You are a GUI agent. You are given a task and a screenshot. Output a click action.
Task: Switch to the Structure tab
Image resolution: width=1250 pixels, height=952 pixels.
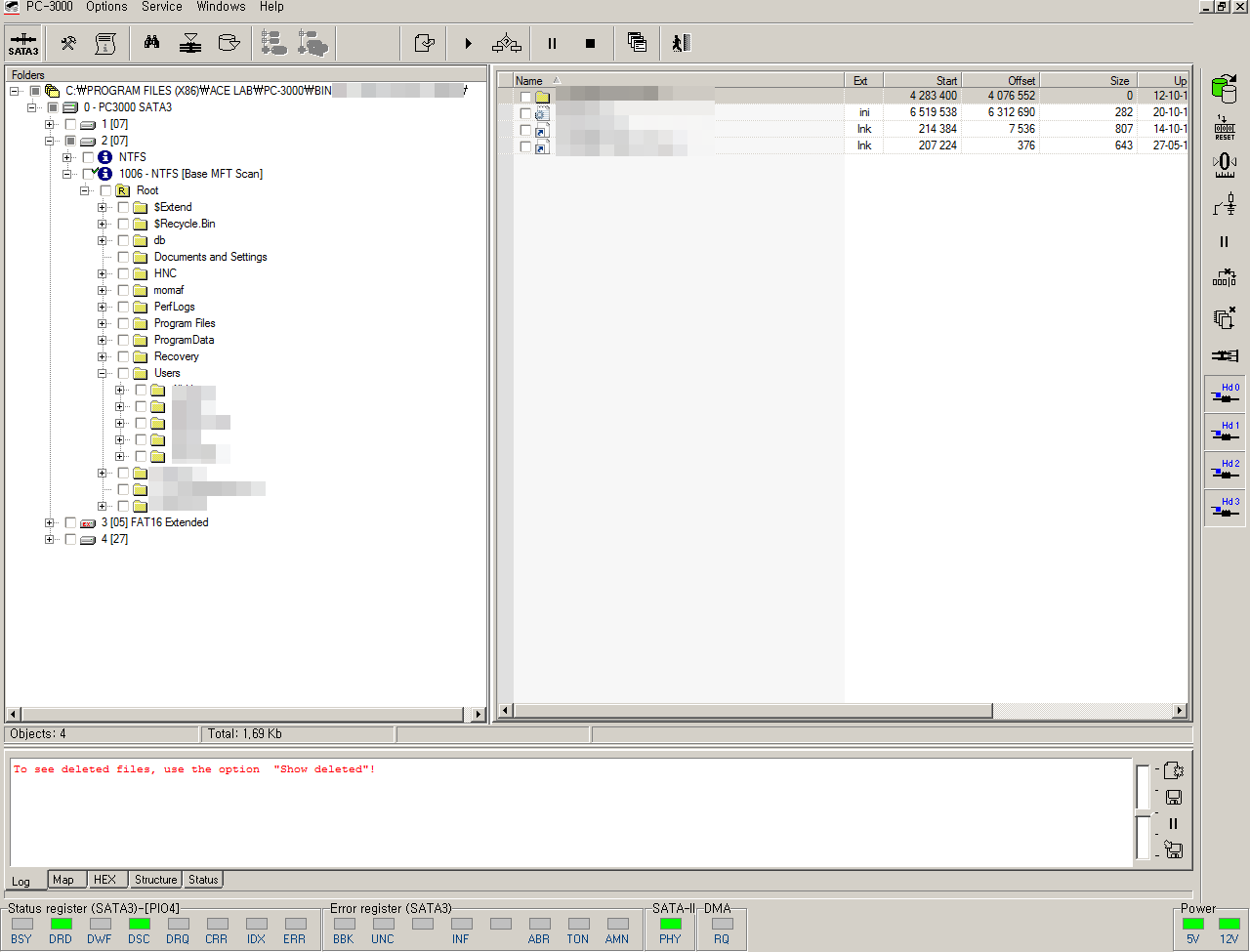coord(156,880)
